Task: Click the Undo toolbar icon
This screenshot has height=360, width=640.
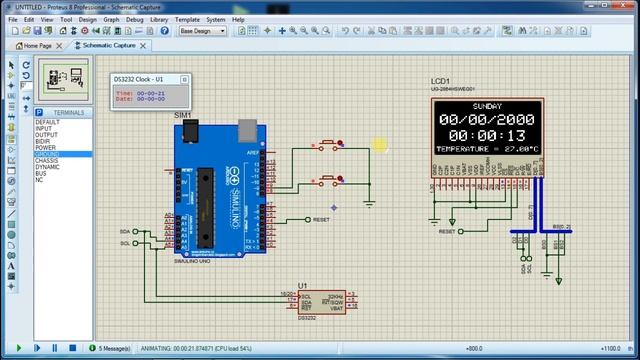Action: coord(345,31)
